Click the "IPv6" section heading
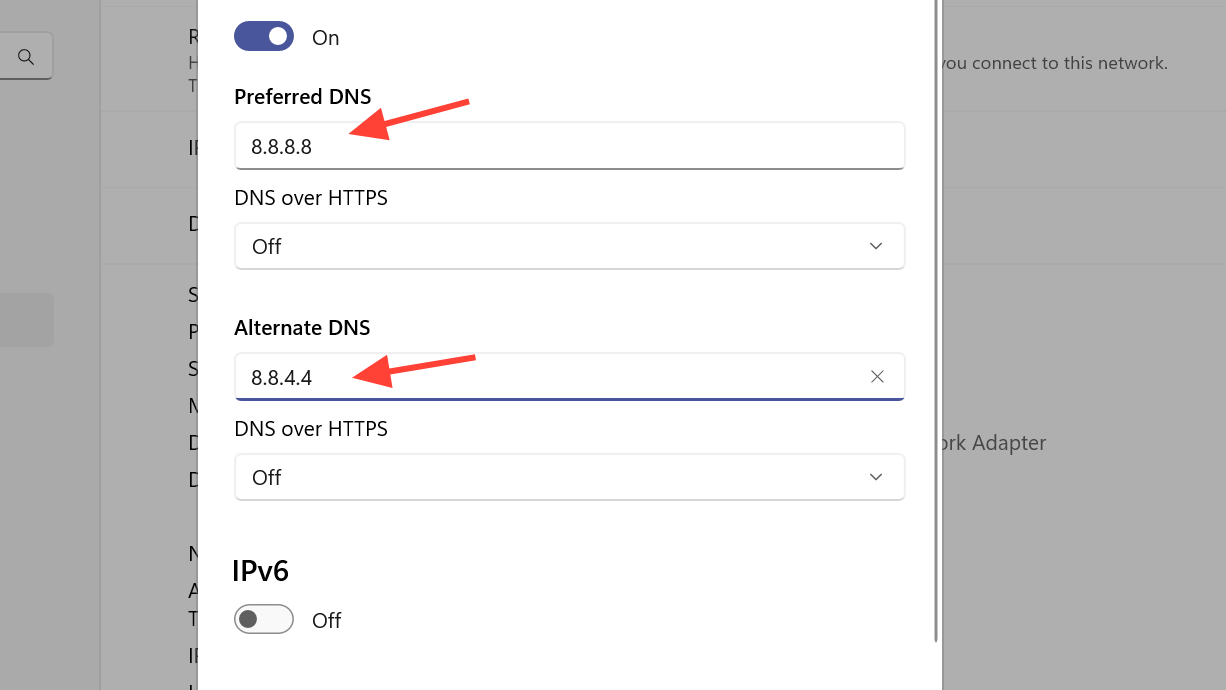Screen dimensions: 1226x690 (260, 571)
